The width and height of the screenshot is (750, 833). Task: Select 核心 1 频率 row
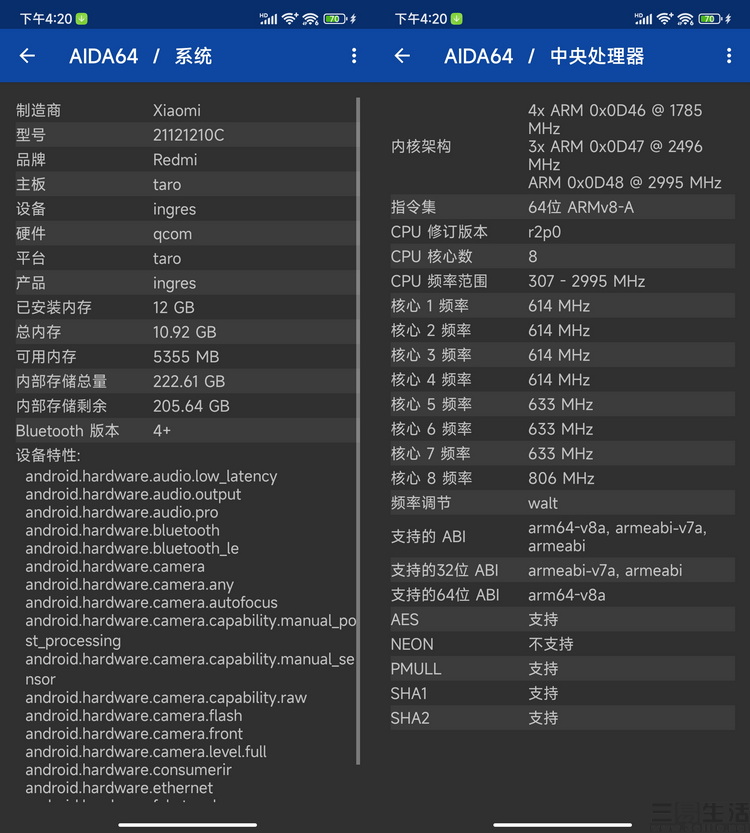click(x=562, y=306)
